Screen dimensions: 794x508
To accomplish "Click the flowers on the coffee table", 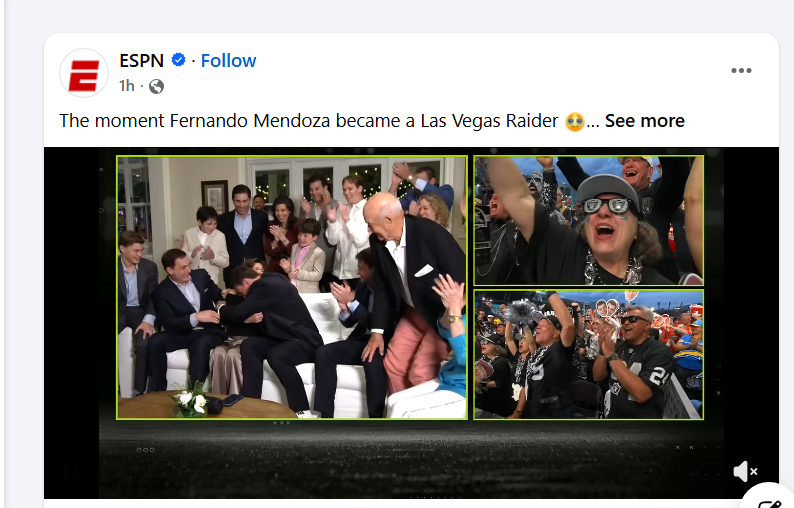I will tap(190, 400).
